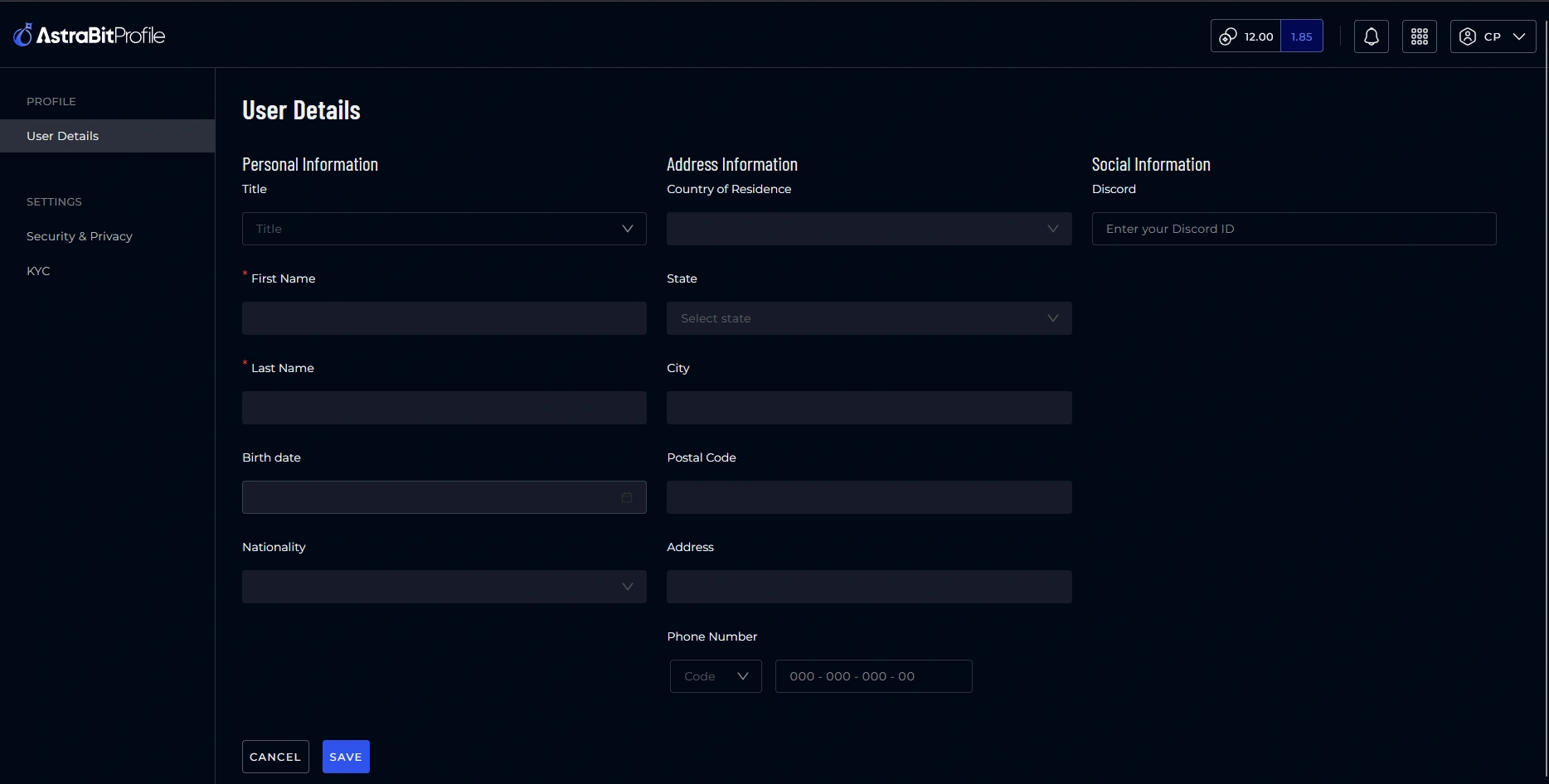Click the 12.00 balance value

1259,36
